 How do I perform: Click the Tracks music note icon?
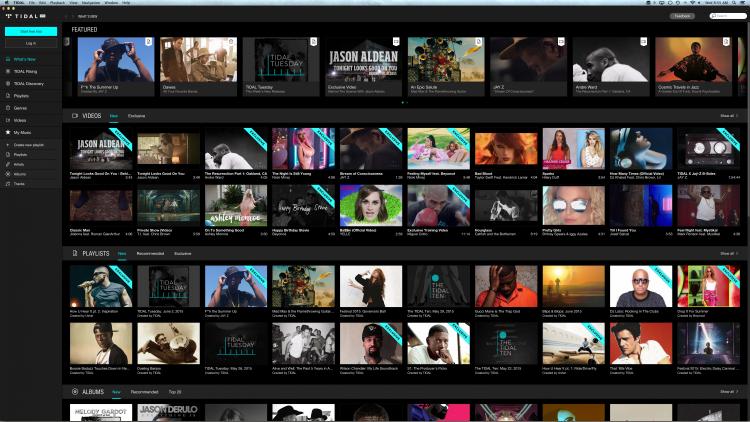(8, 184)
